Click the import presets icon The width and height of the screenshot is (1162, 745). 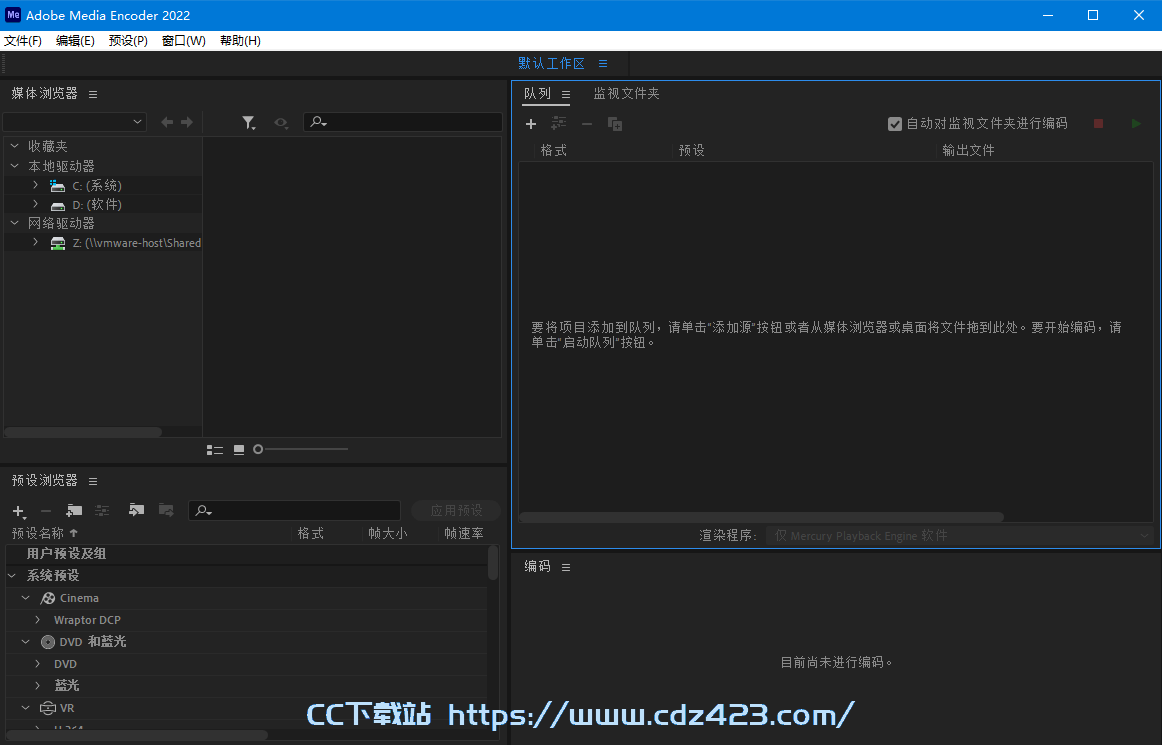point(136,510)
